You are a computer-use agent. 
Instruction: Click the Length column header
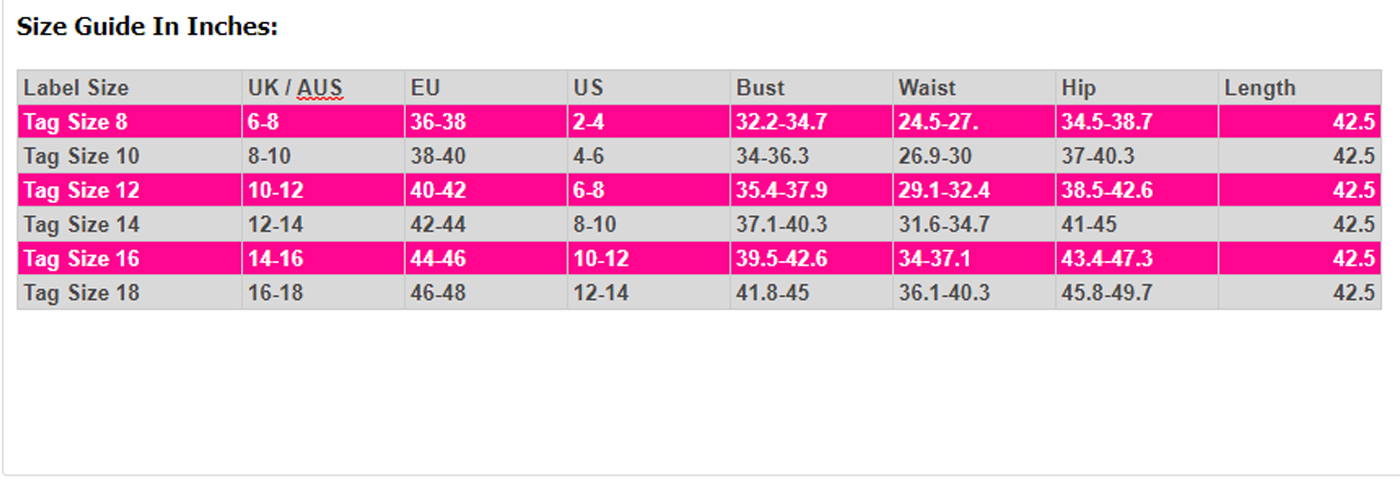pyautogui.click(x=1300, y=88)
